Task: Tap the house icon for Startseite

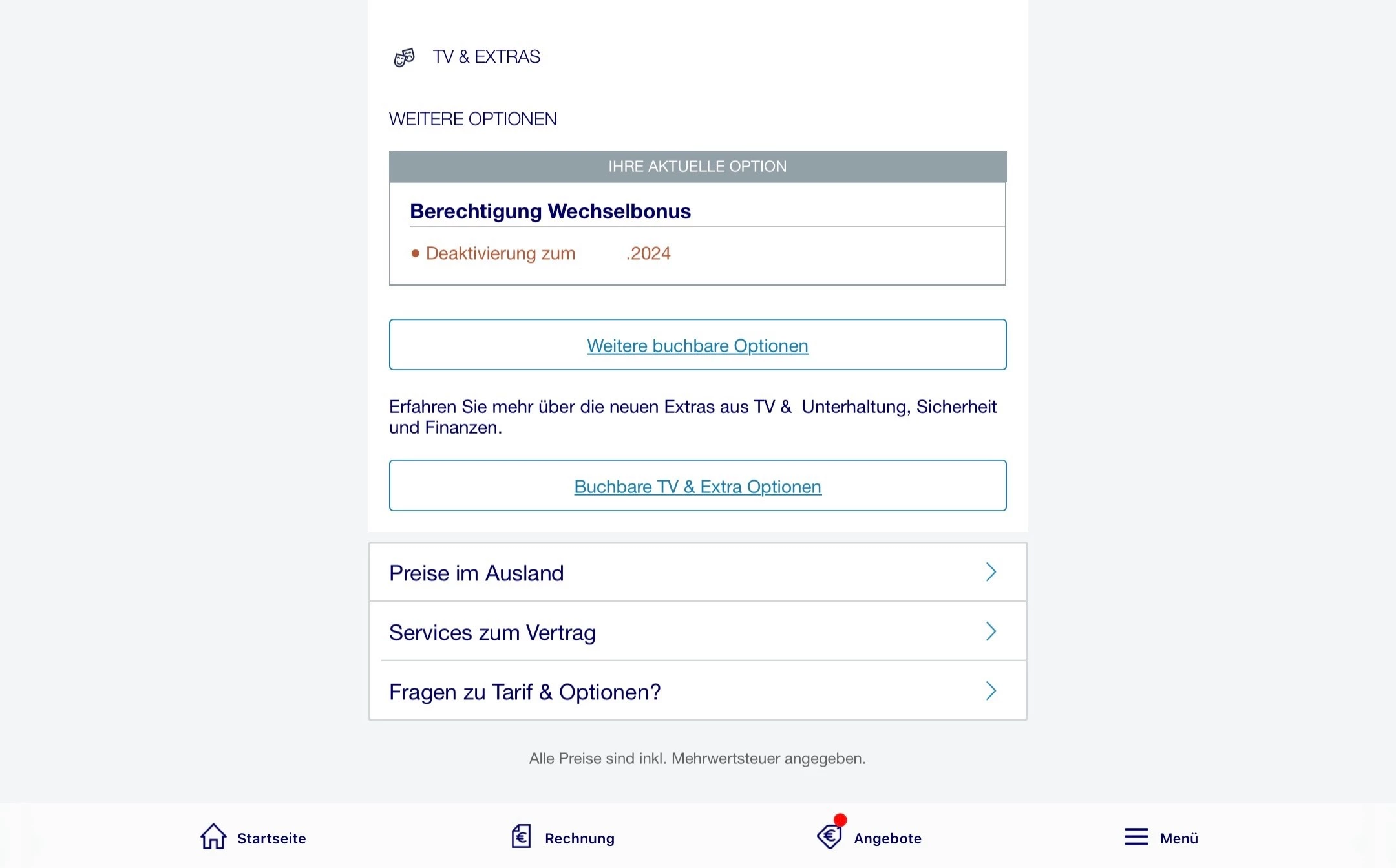Action: click(x=213, y=836)
